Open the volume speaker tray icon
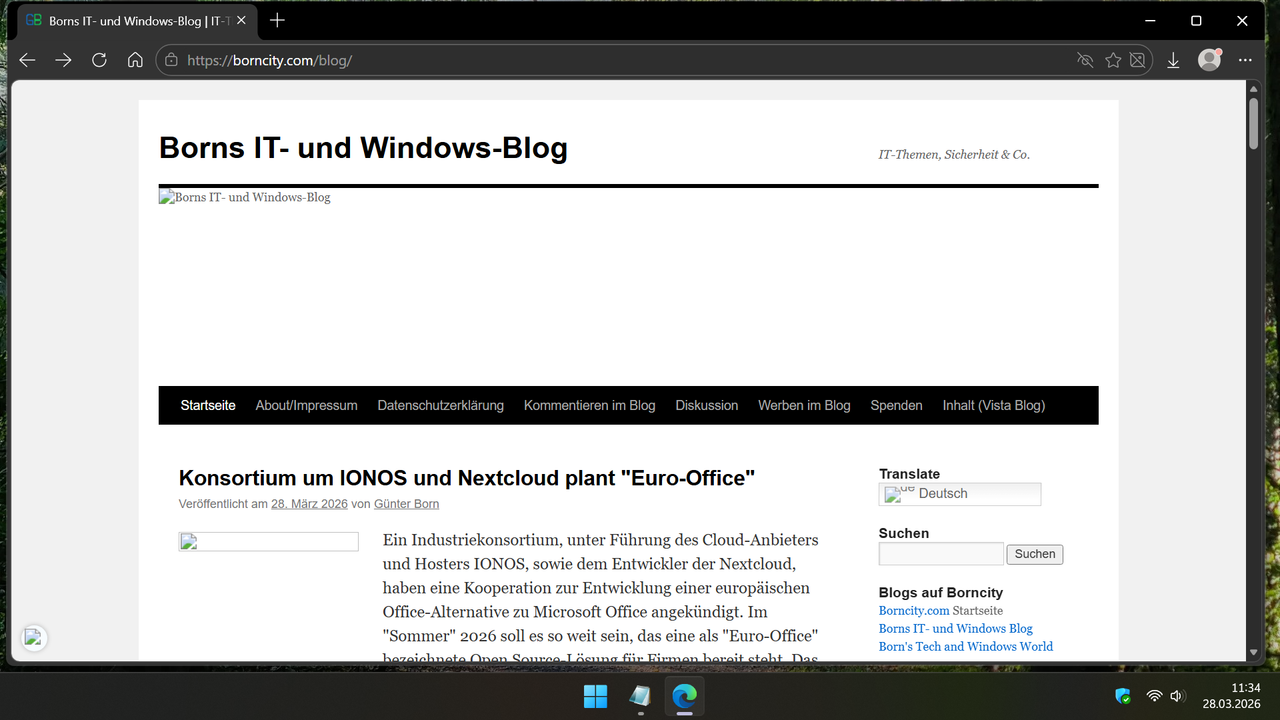The width and height of the screenshot is (1280, 720). point(1177,696)
